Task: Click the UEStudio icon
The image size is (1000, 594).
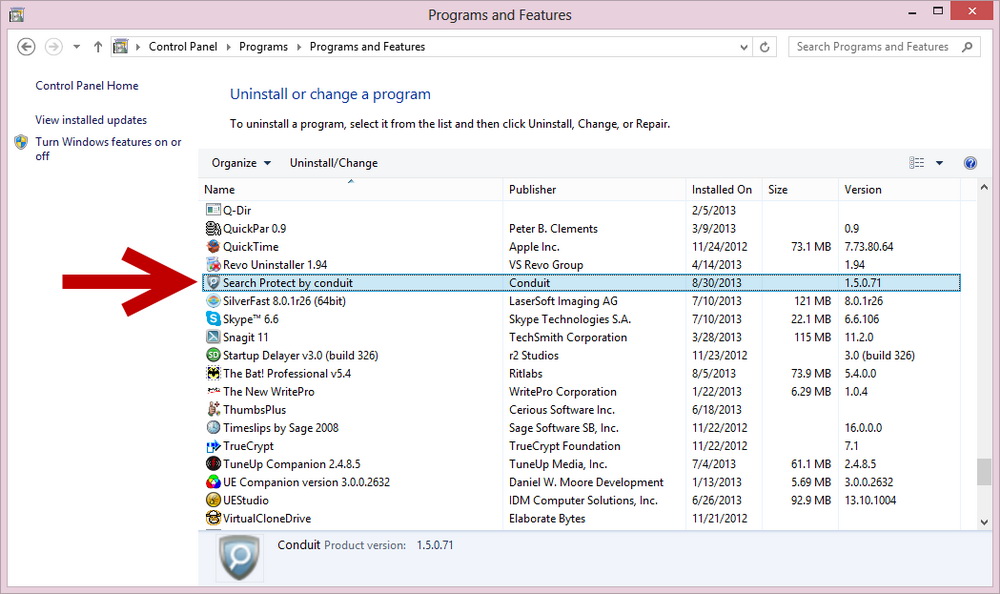Action: 213,500
